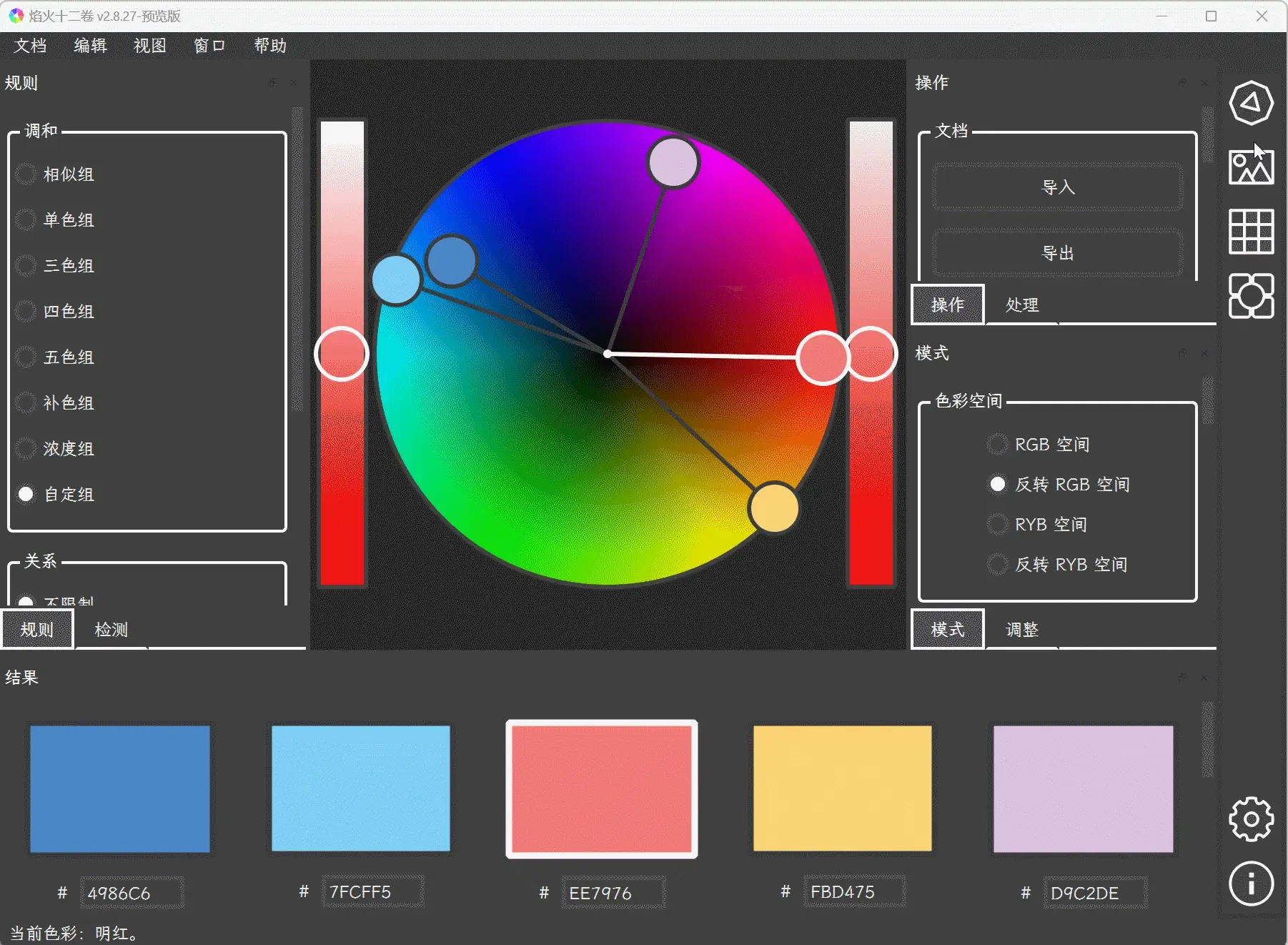This screenshot has height=945, width=1288.
Task: Select the 补色组 harmony radio button
Action: (x=26, y=403)
